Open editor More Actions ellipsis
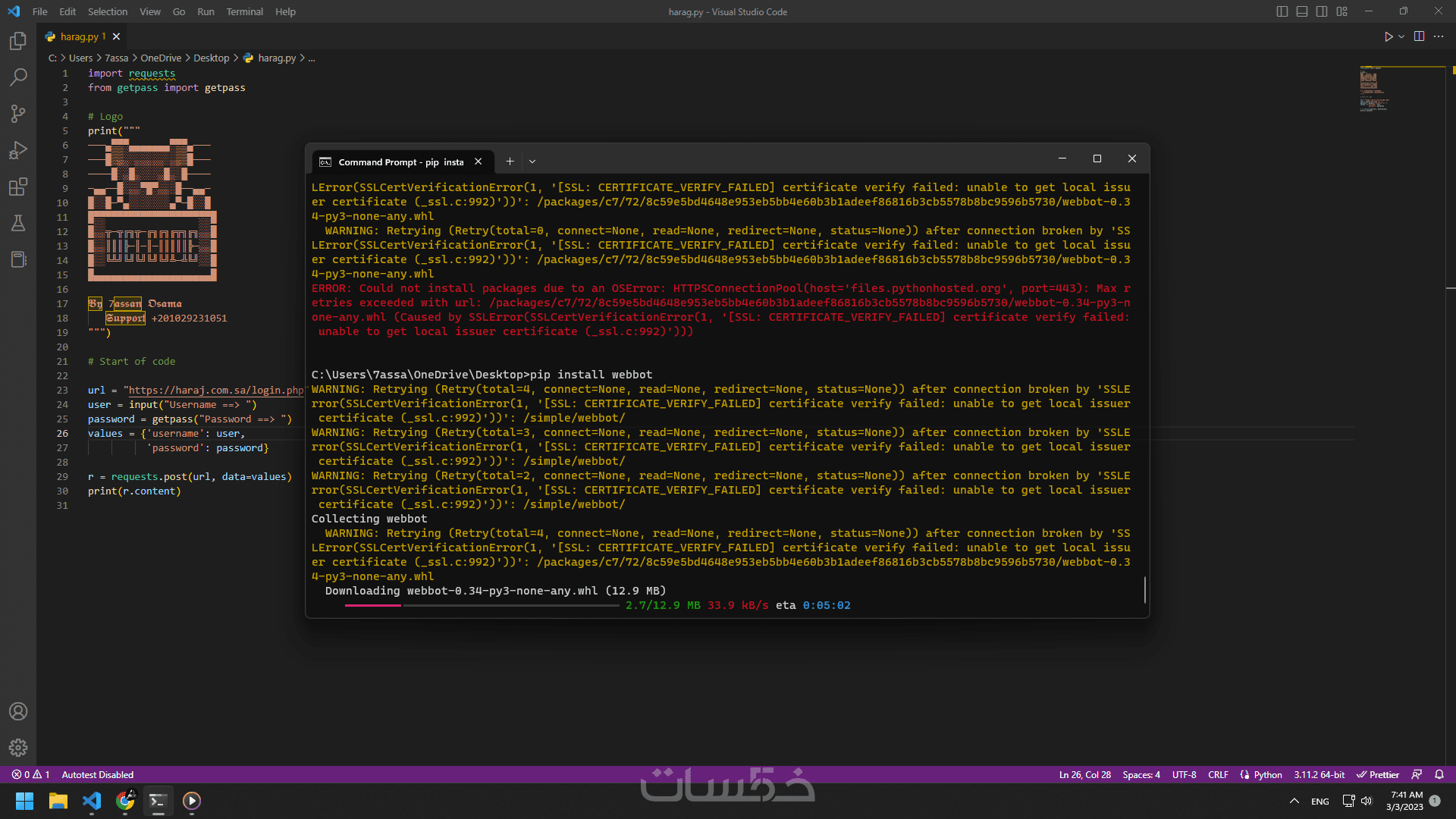1456x819 pixels. click(x=1439, y=36)
